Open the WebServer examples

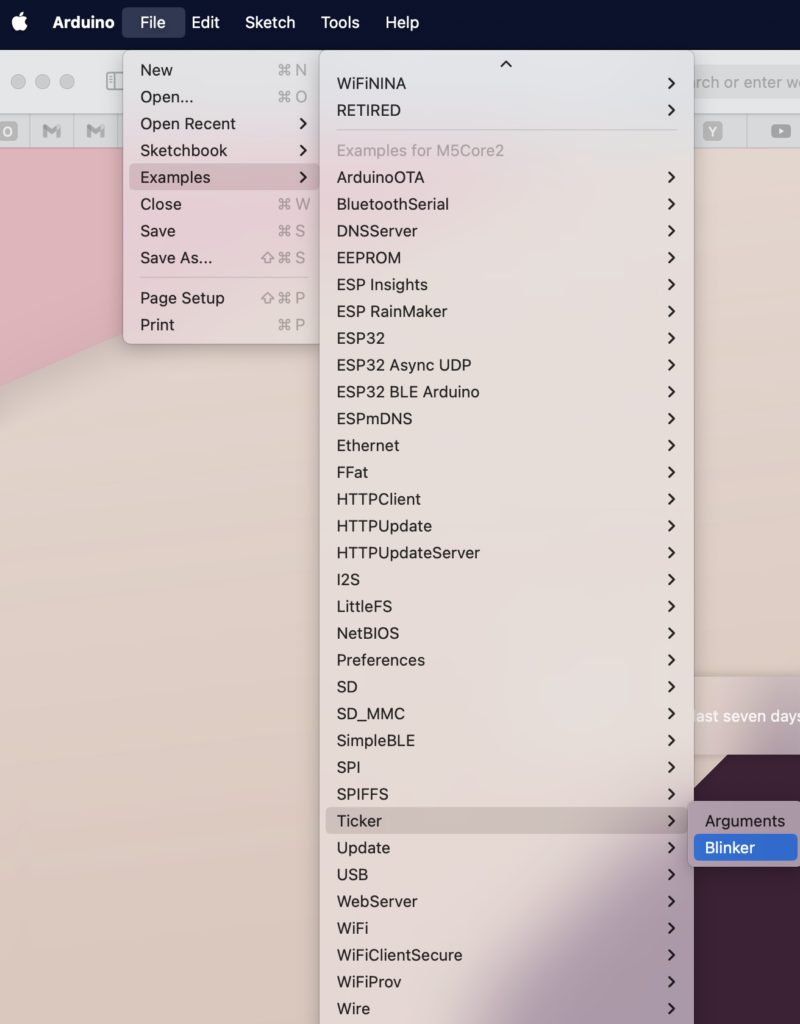click(x=506, y=901)
